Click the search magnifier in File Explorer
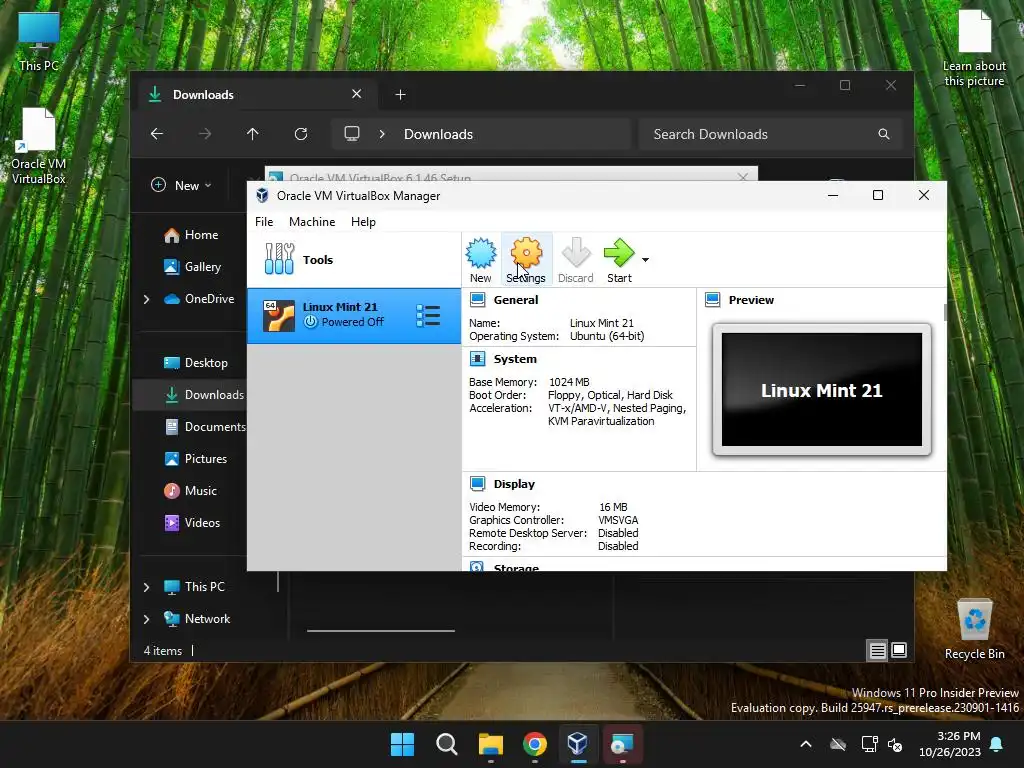The height and width of the screenshot is (768, 1024). 884,134
